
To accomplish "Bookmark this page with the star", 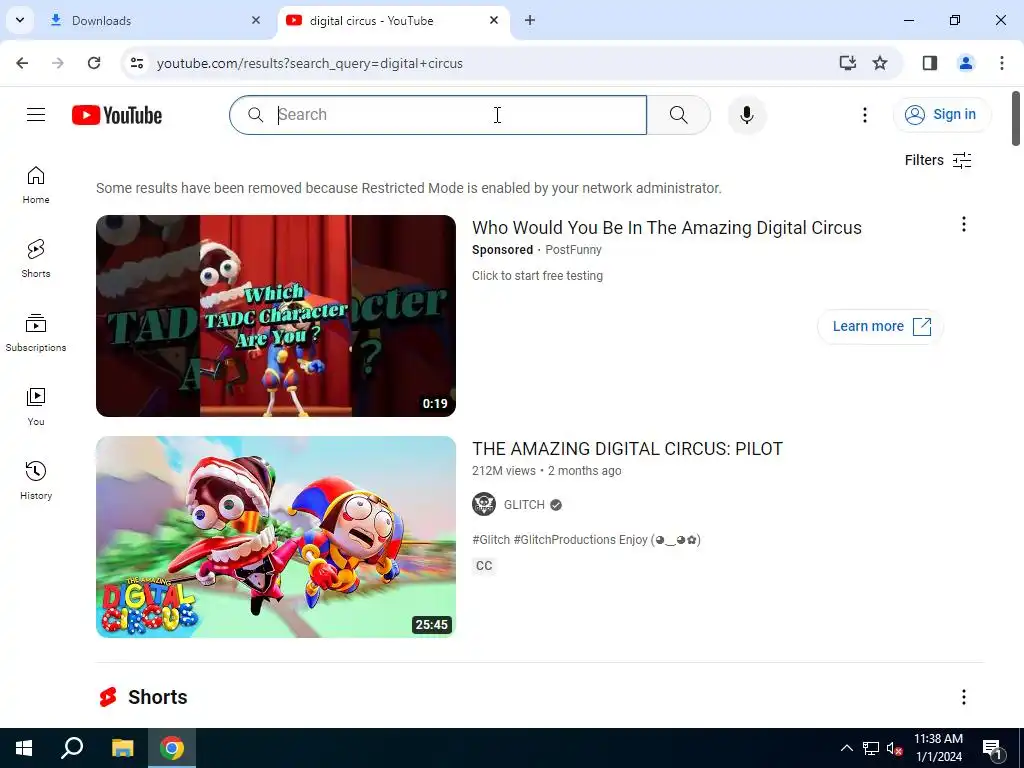I will [x=880, y=63].
